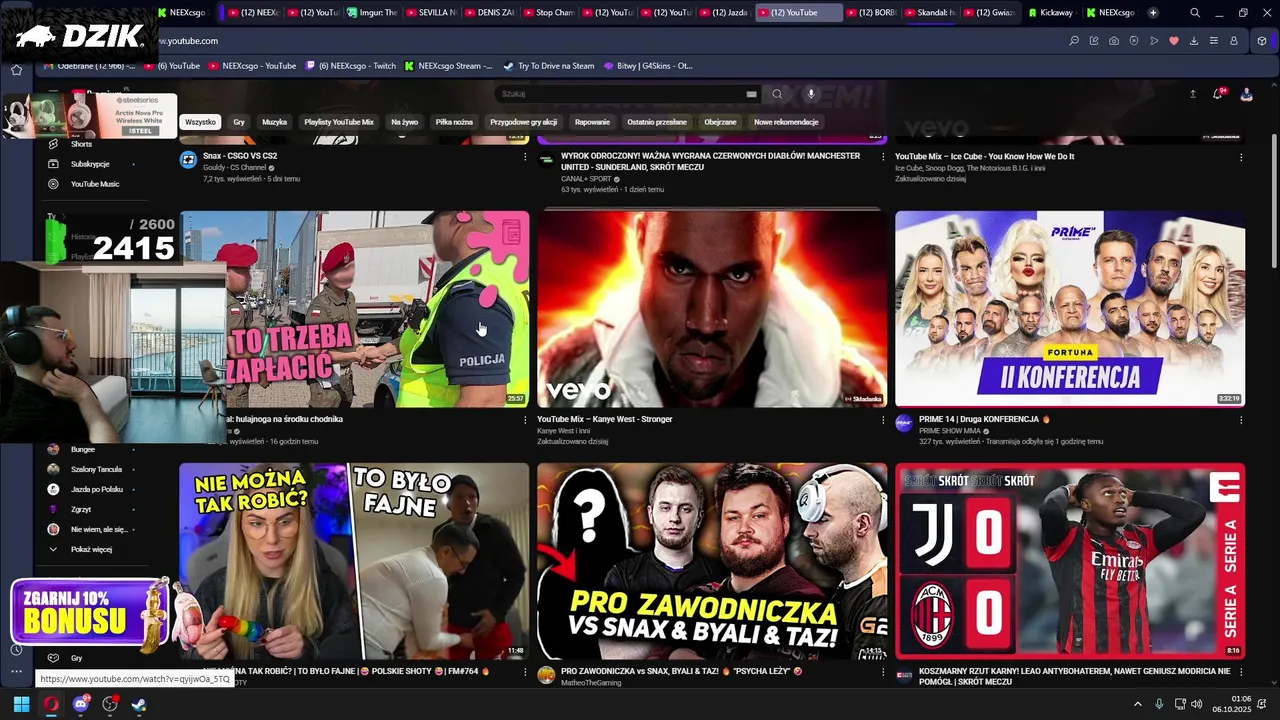The height and width of the screenshot is (720, 1280).
Task: Open Opera sidebar three-dots menu
Action: click(x=16, y=671)
